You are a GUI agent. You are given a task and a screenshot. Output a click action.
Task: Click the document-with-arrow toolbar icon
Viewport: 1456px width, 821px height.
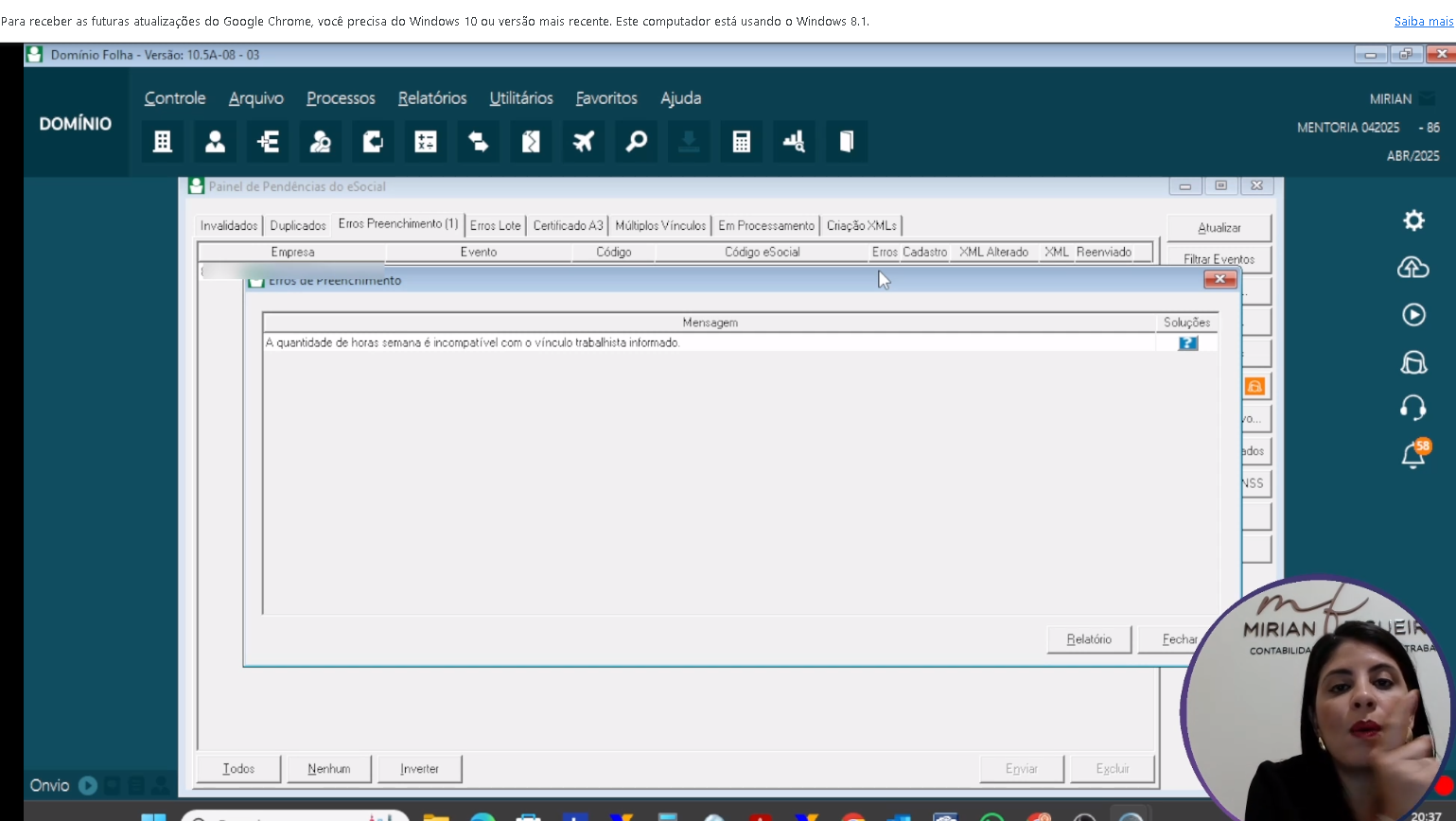click(373, 142)
